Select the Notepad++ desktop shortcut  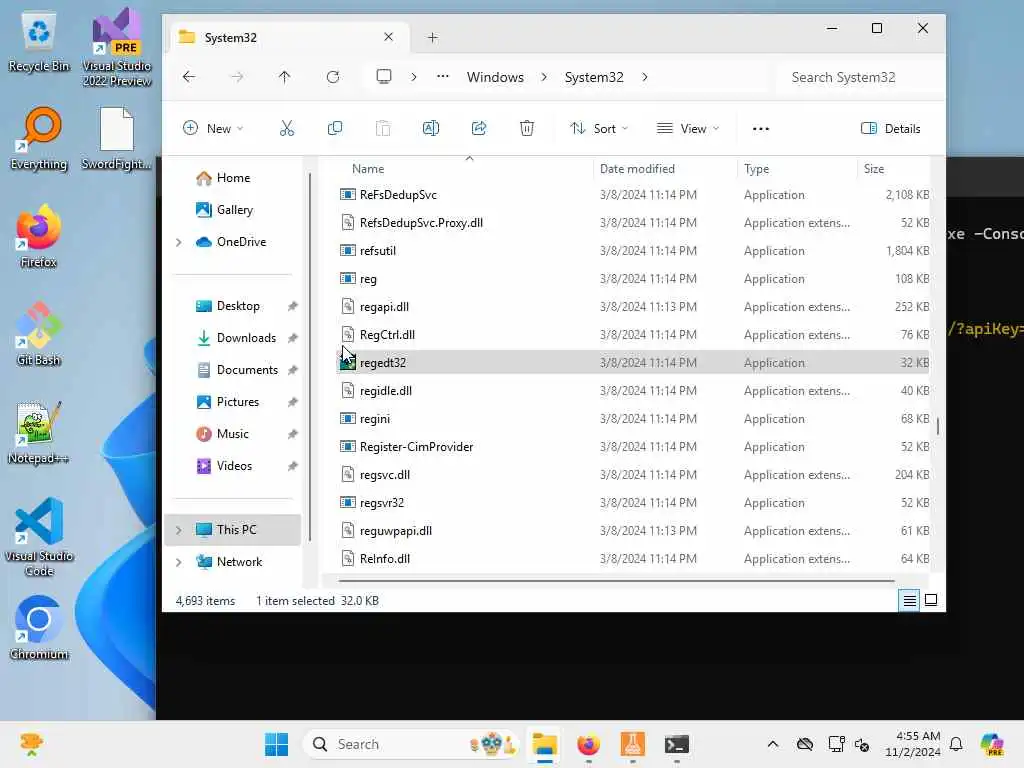(x=39, y=432)
